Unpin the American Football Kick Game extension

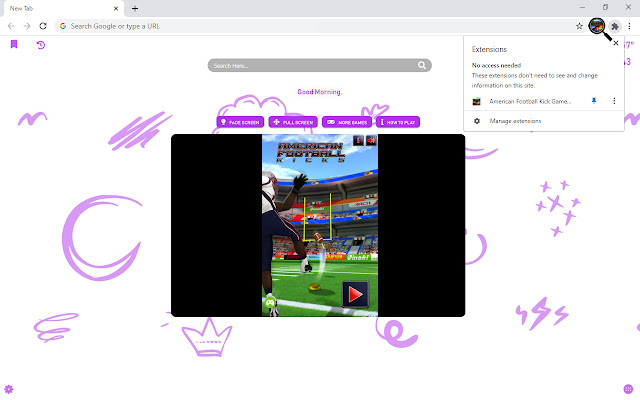click(x=594, y=101)
